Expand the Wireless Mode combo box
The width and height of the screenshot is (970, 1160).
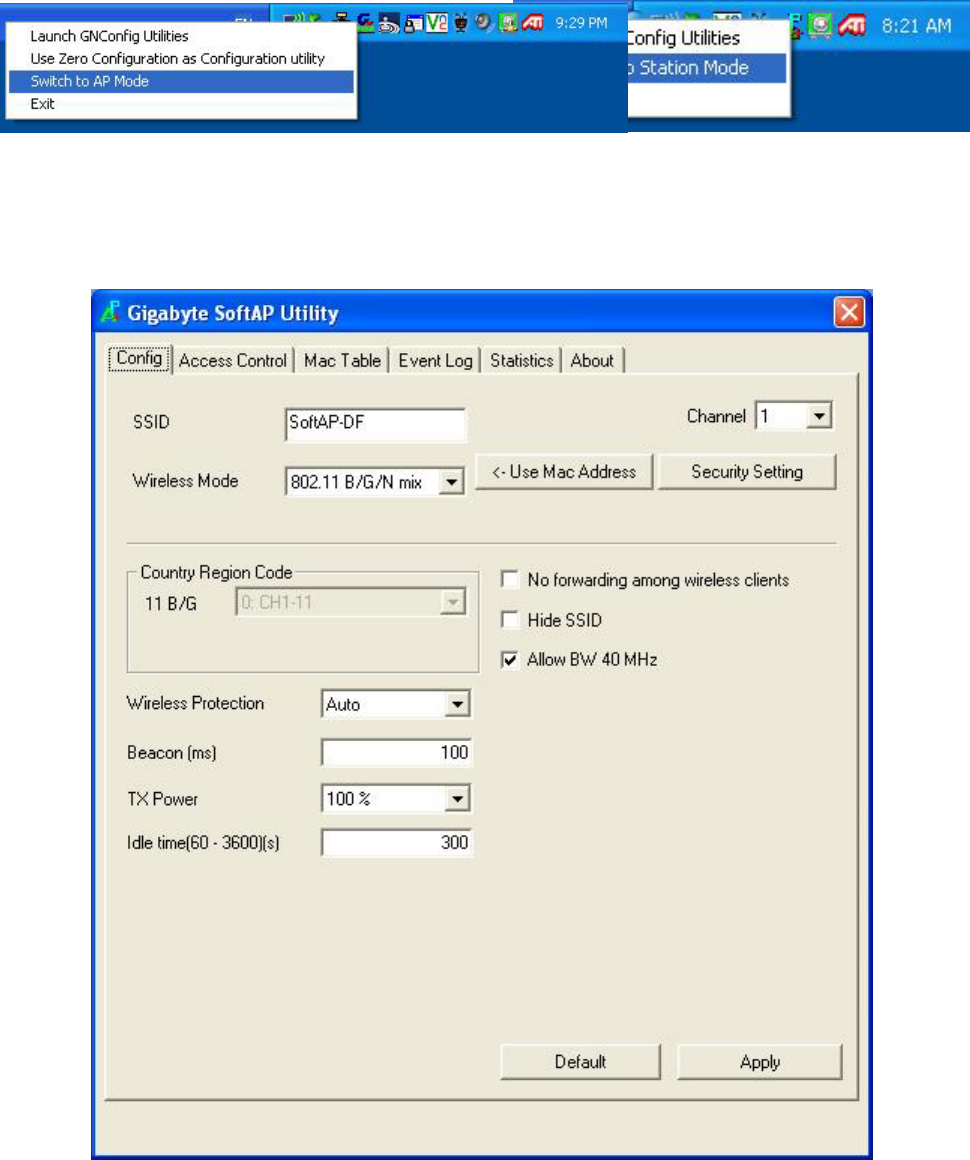451,482
